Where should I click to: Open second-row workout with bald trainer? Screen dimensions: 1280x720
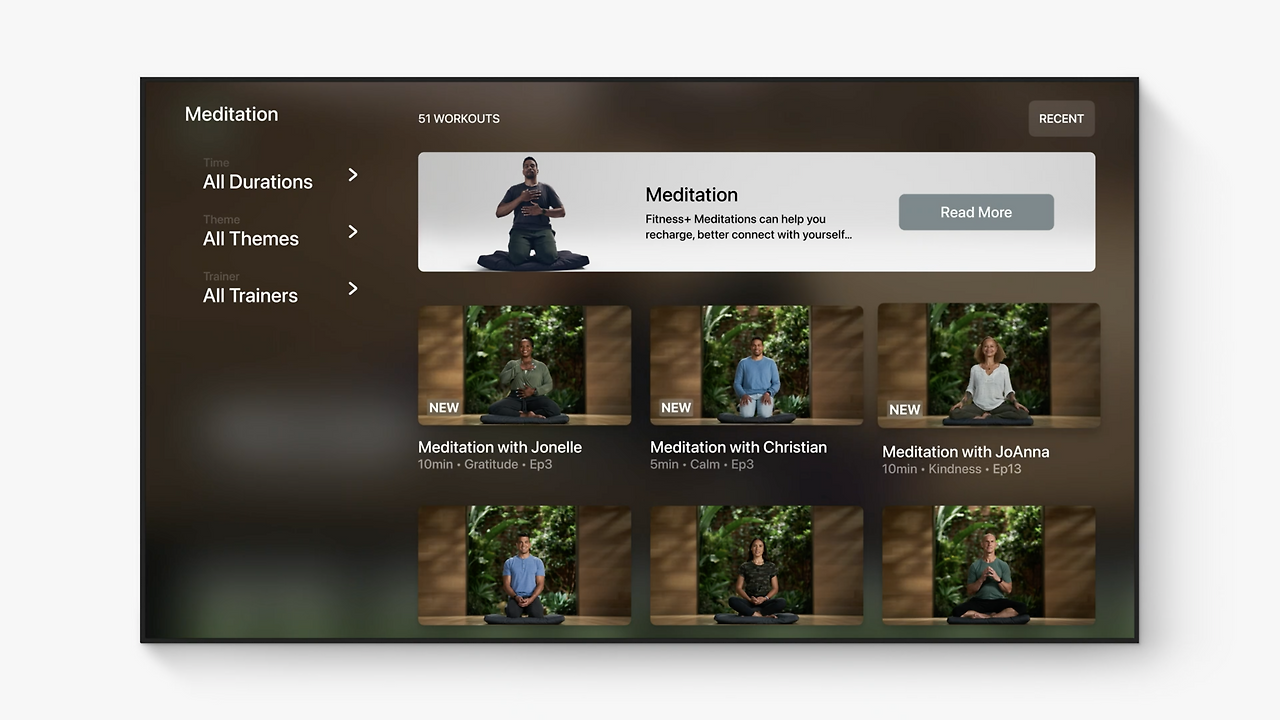coord(989,565)
